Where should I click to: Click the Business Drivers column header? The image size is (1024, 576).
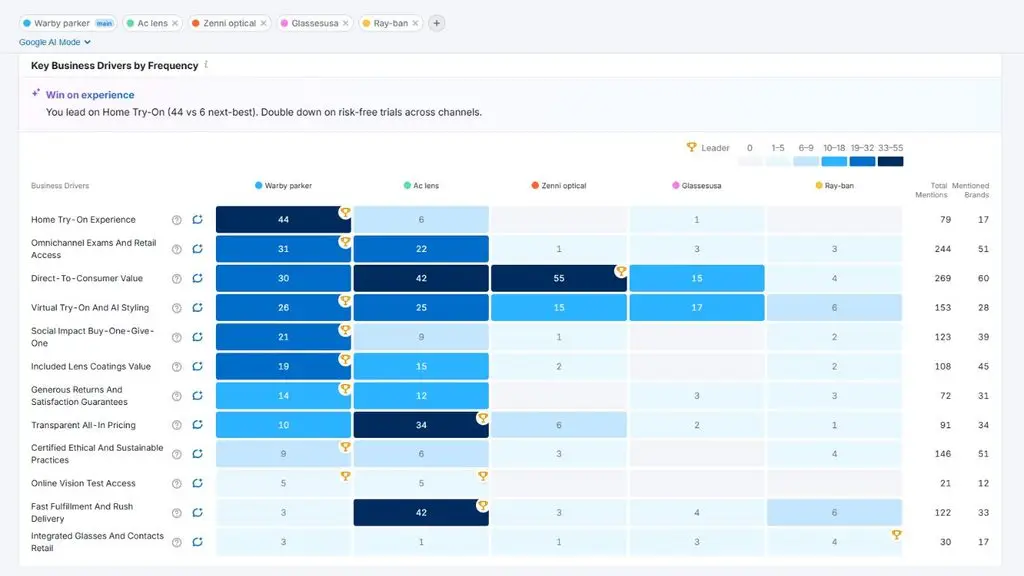tap(60, 185)
